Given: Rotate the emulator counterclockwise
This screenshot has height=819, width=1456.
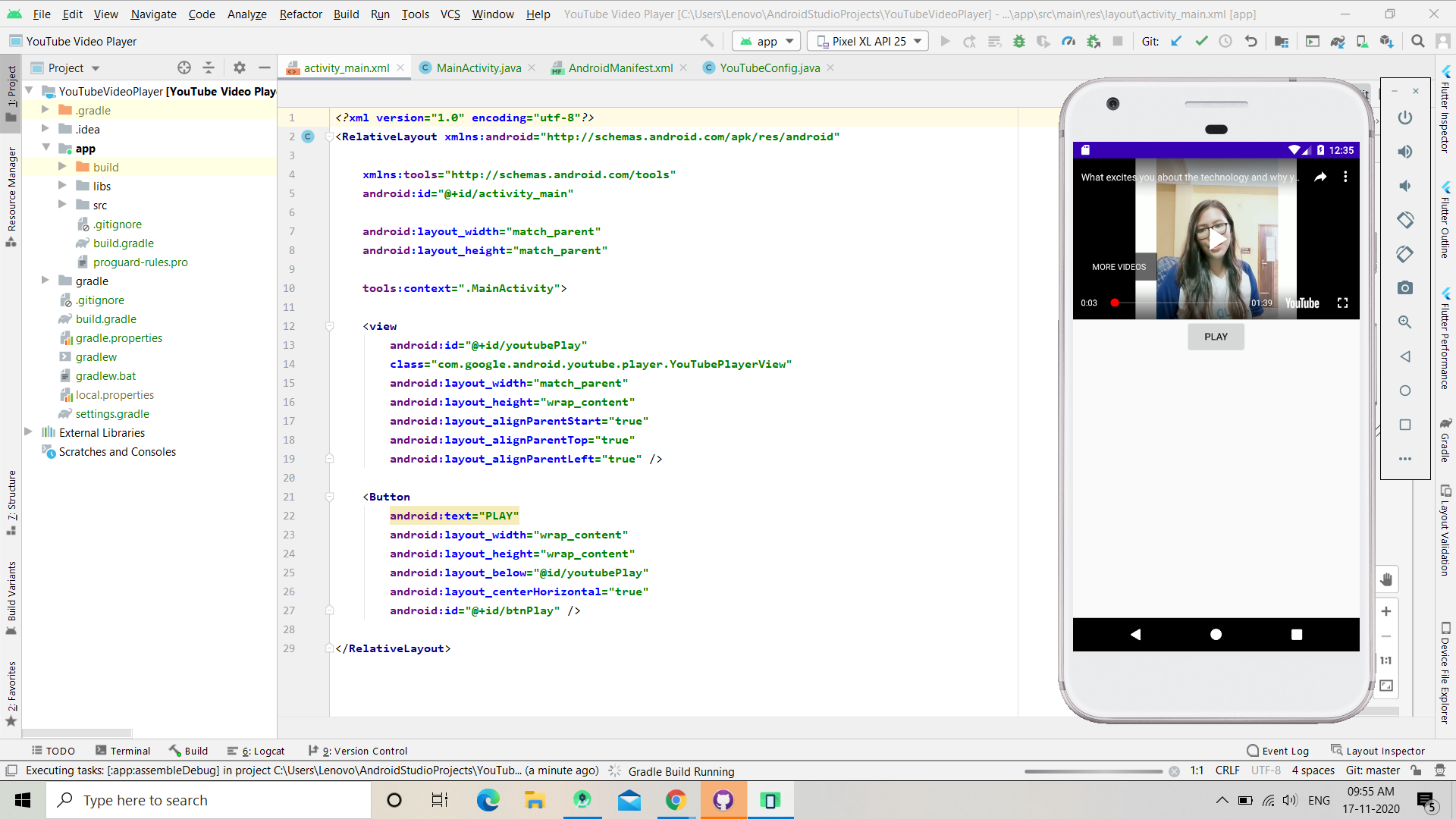Looking at the screenshot, I should (1405, 220).
